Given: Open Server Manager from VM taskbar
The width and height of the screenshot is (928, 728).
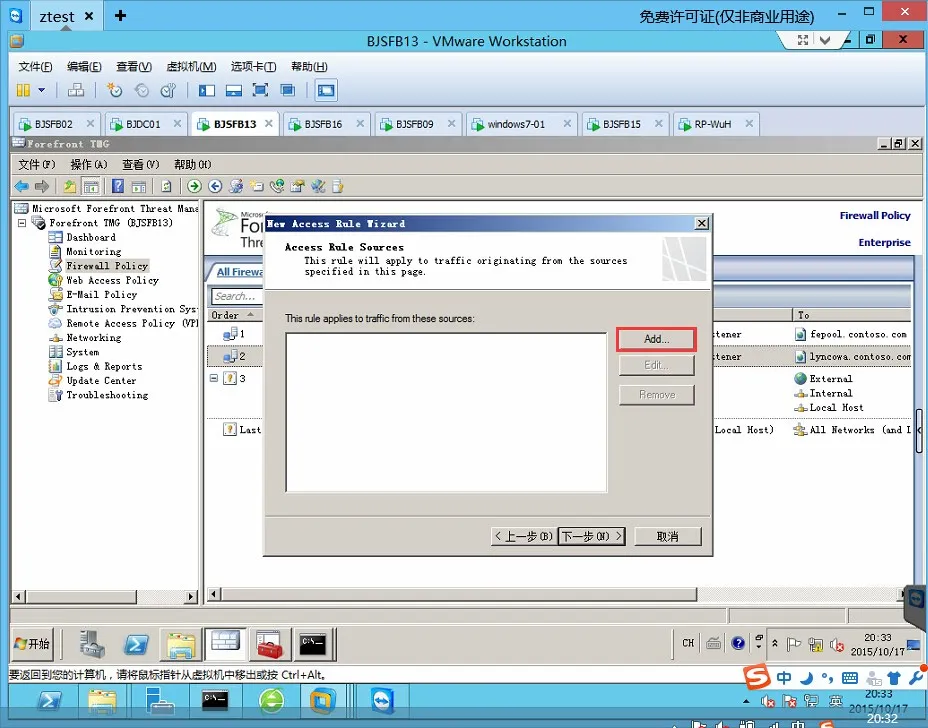Looking at the screenshot, I should coord(92,644).
